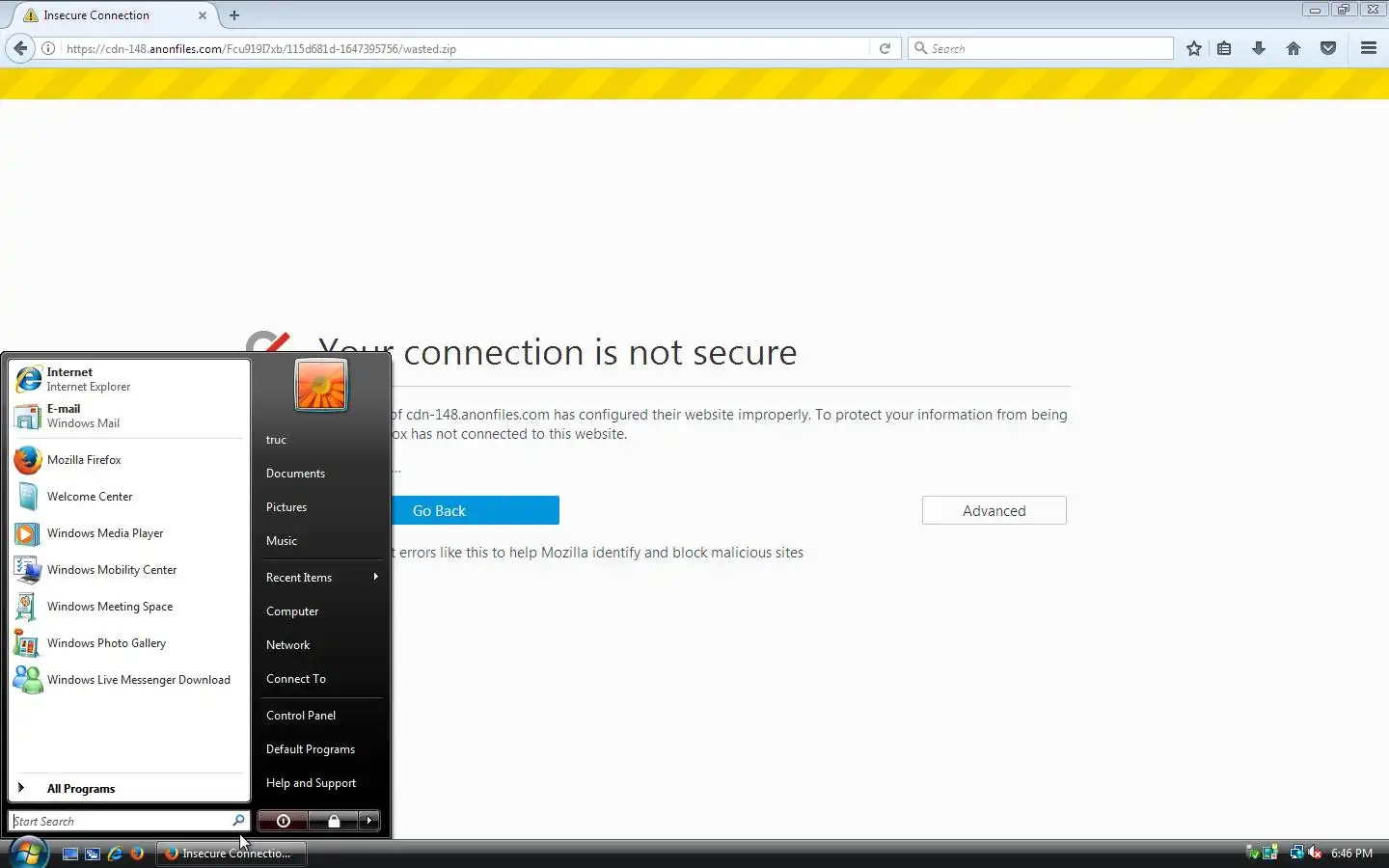Bookmark this page with the star icon
1389x868 pixels.
(x=1194, y=48)
